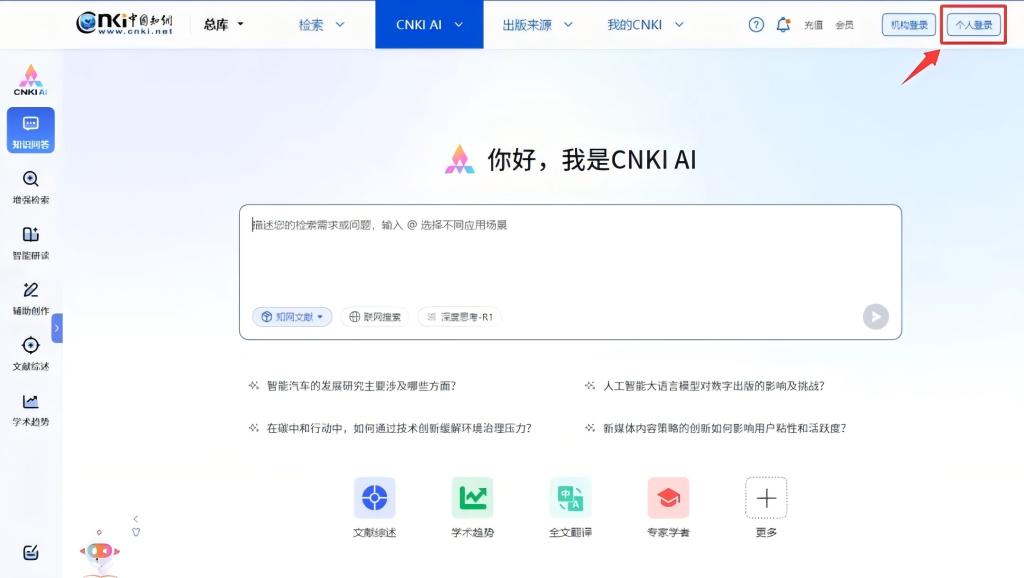This screenshot has height=578, width=1024.
Task: Click the 个人登录 button
Action: pyautogui.click(x=973, y=25)
